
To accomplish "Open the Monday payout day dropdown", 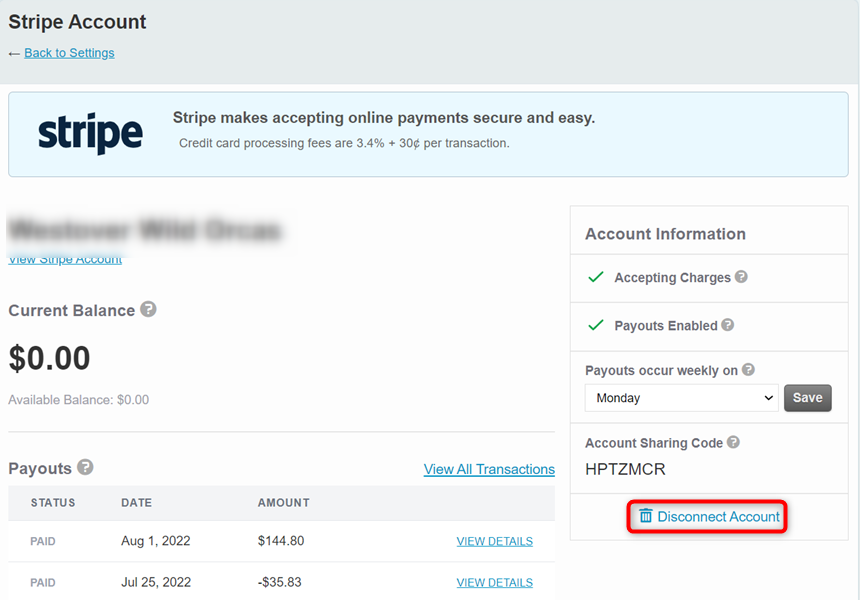I will [681, 398].
